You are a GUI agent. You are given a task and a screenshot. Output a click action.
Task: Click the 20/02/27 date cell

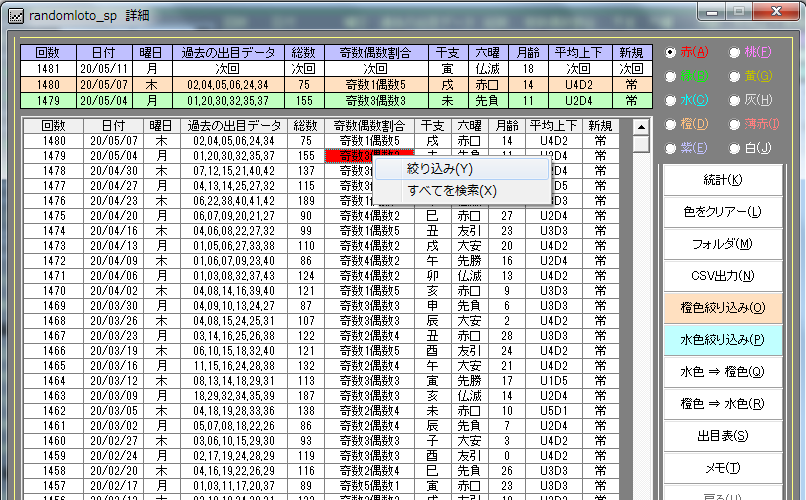pyautogui.click(x=114, y=441)
